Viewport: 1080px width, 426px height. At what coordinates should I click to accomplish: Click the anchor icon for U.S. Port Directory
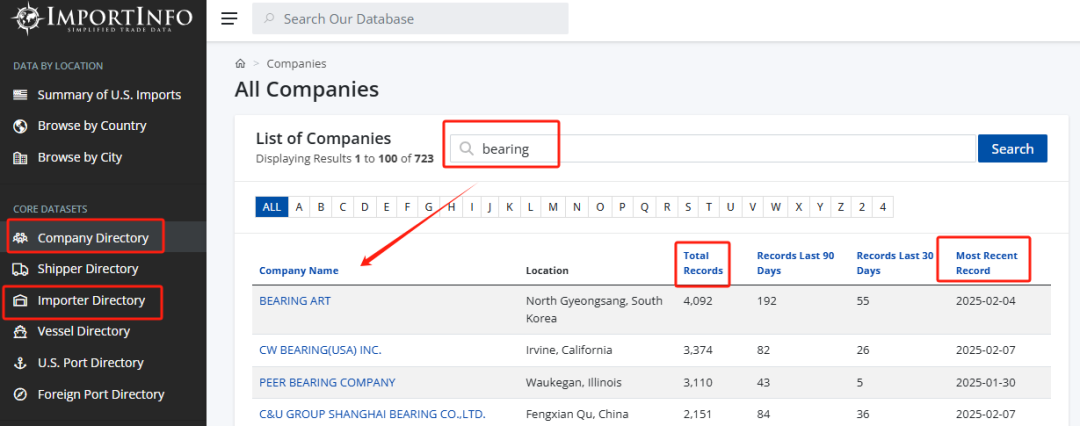tap(19, 363)
